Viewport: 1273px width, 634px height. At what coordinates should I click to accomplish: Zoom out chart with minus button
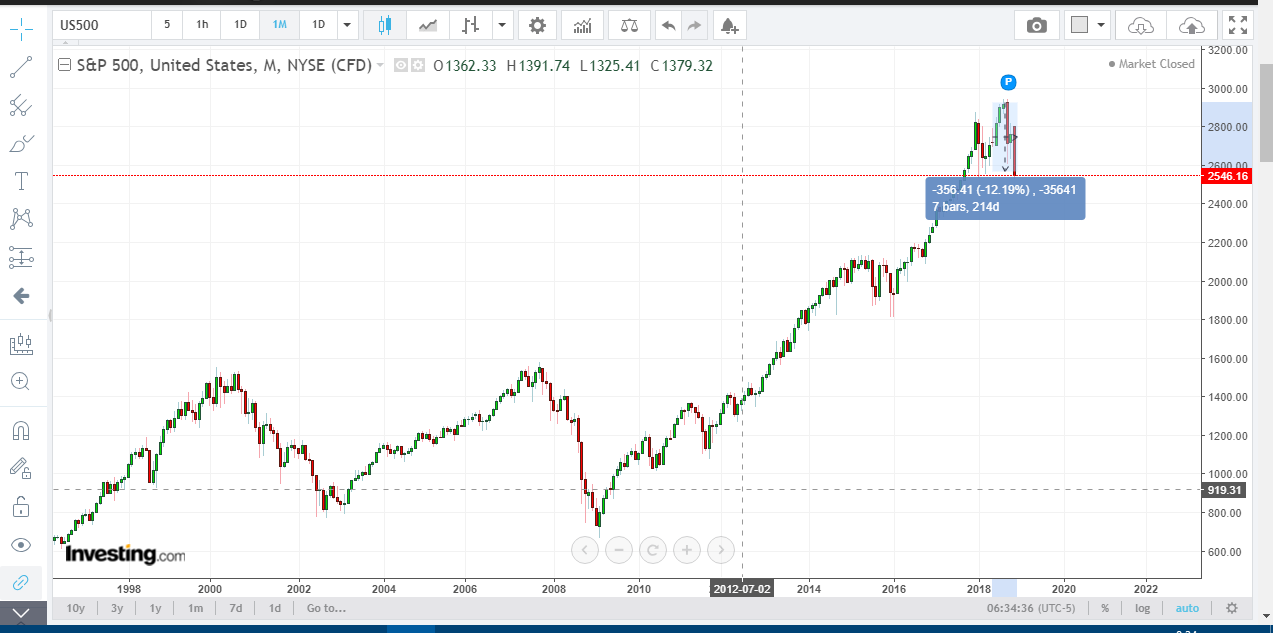coord(619,549)
